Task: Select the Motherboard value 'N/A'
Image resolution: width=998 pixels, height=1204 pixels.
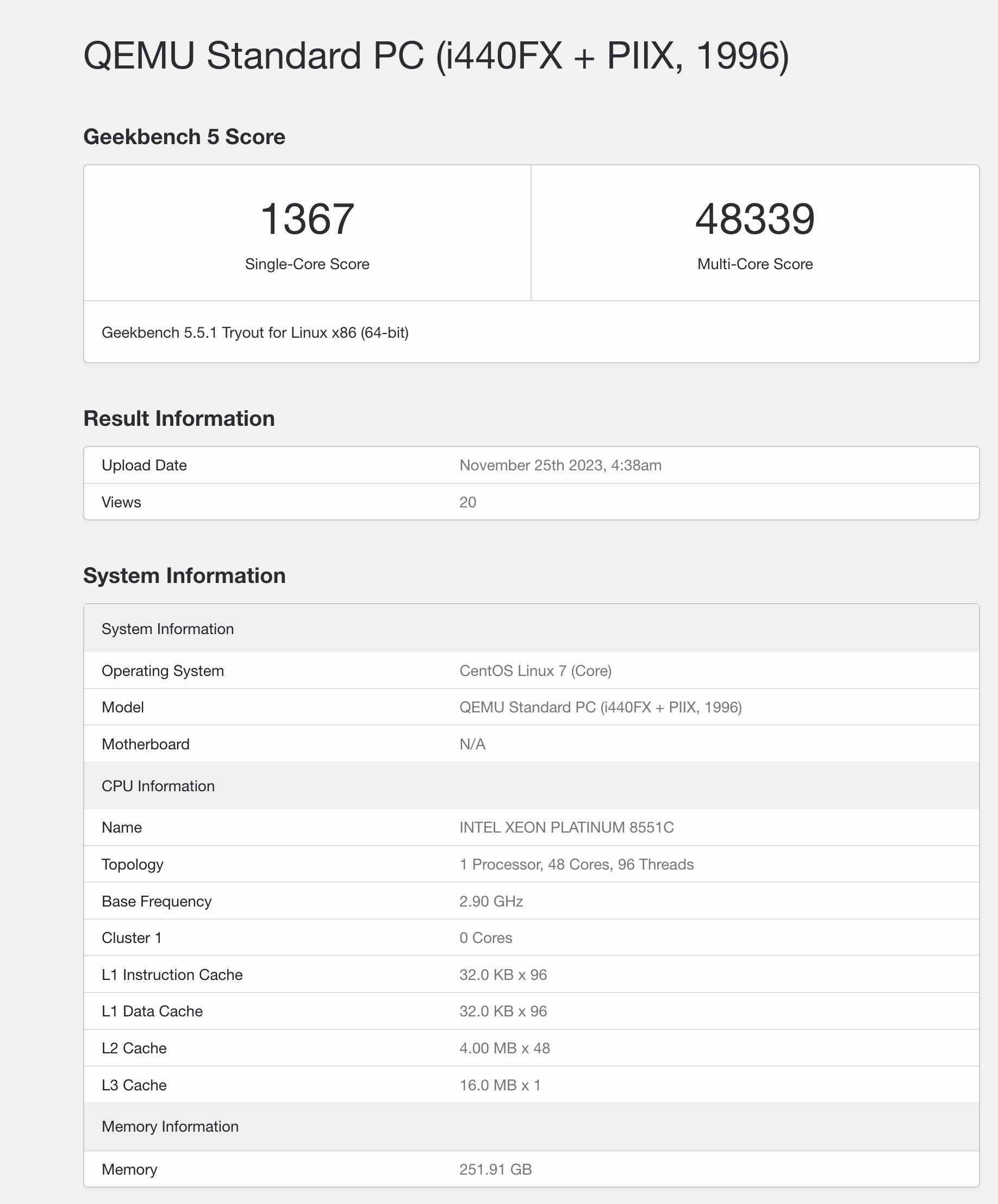Action: coord(472,744)
